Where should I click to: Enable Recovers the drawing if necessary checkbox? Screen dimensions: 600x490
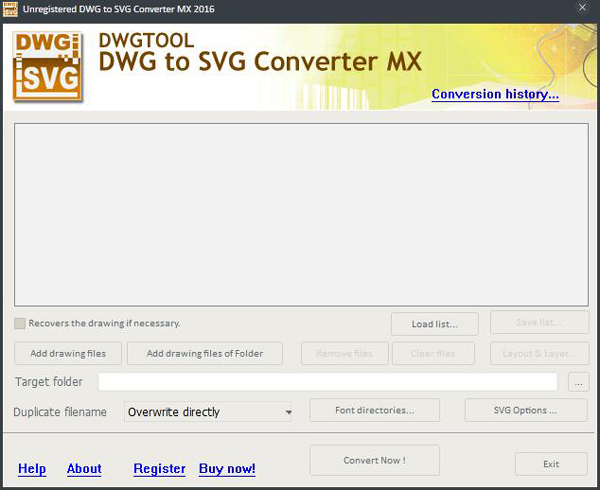point(20,323)
